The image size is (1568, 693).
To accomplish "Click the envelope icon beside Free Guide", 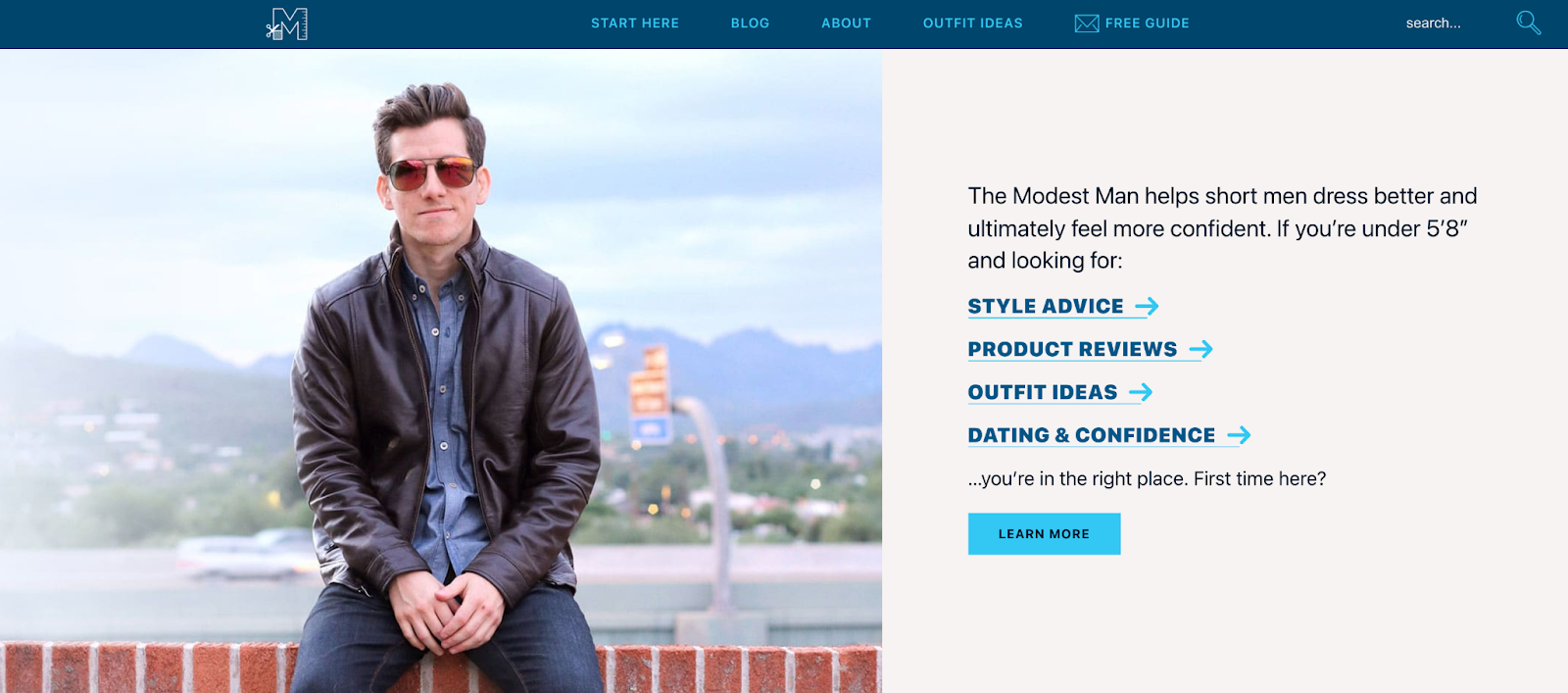I will click(x=1086, y=24).
